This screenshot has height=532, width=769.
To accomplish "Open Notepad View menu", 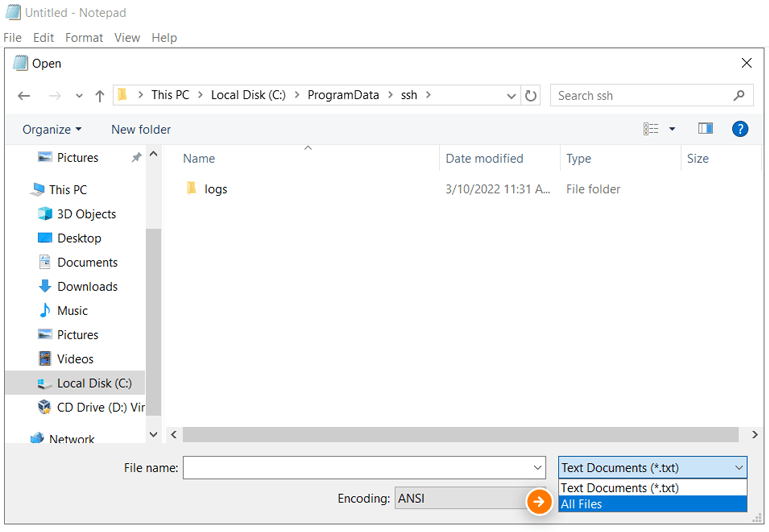I will click(x=127, y=38).
